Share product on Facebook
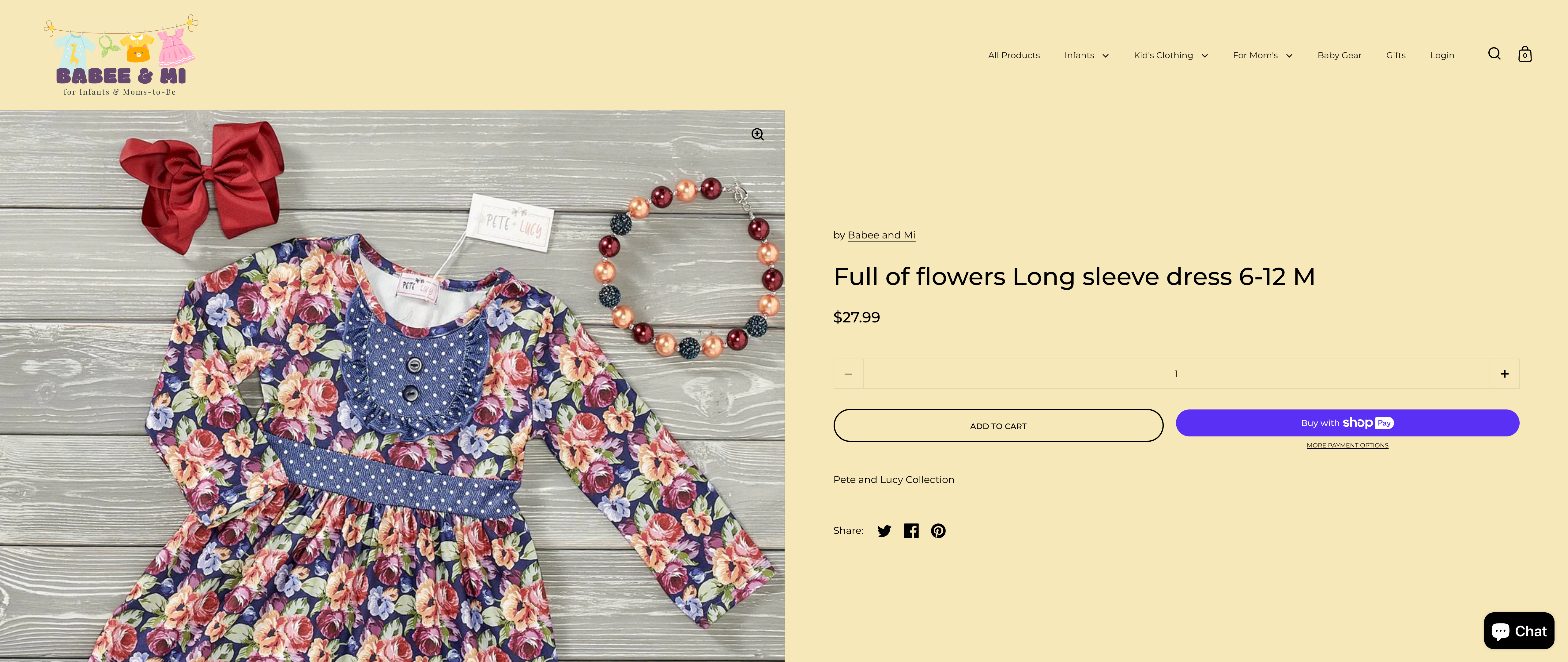Screen dimensions: 1568x662 (911, 531)
